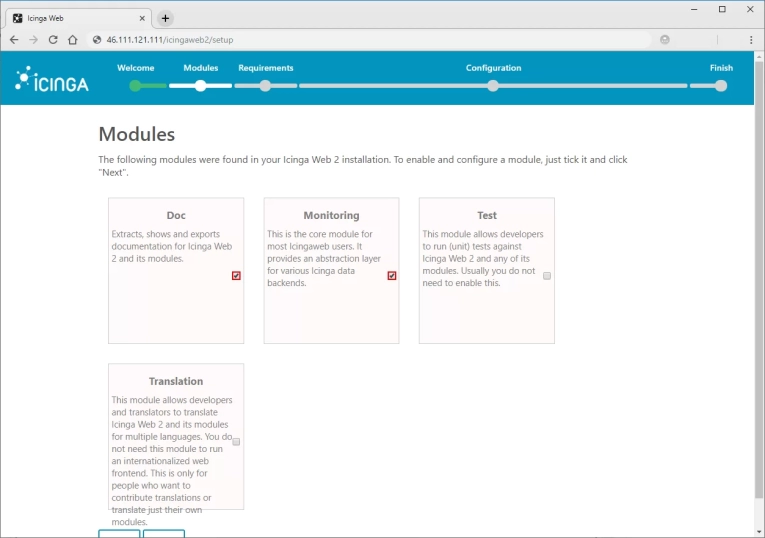Click the scrollbar down arrow
The width and height of the screenshot is (765, 538).
tap(759, 532)
